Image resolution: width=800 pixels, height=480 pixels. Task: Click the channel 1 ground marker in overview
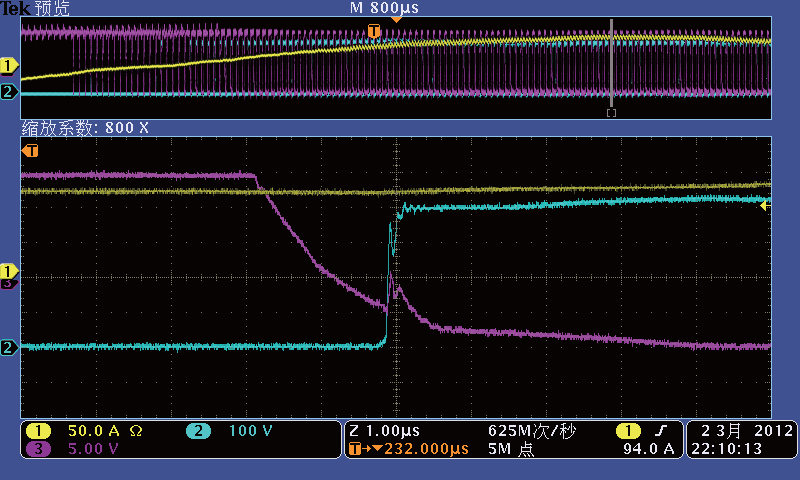(9, 66)
